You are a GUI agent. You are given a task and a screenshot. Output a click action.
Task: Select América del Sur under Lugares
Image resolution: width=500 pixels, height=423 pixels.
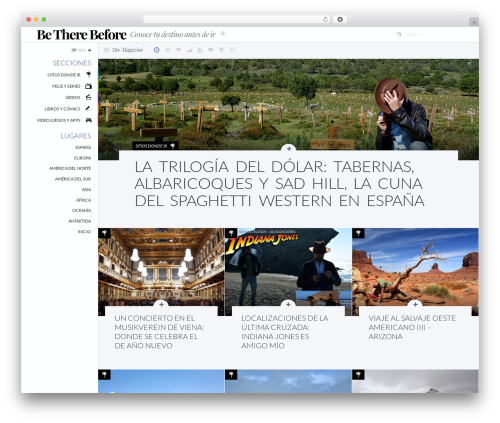pyautogui.click(x=73, y=179)
